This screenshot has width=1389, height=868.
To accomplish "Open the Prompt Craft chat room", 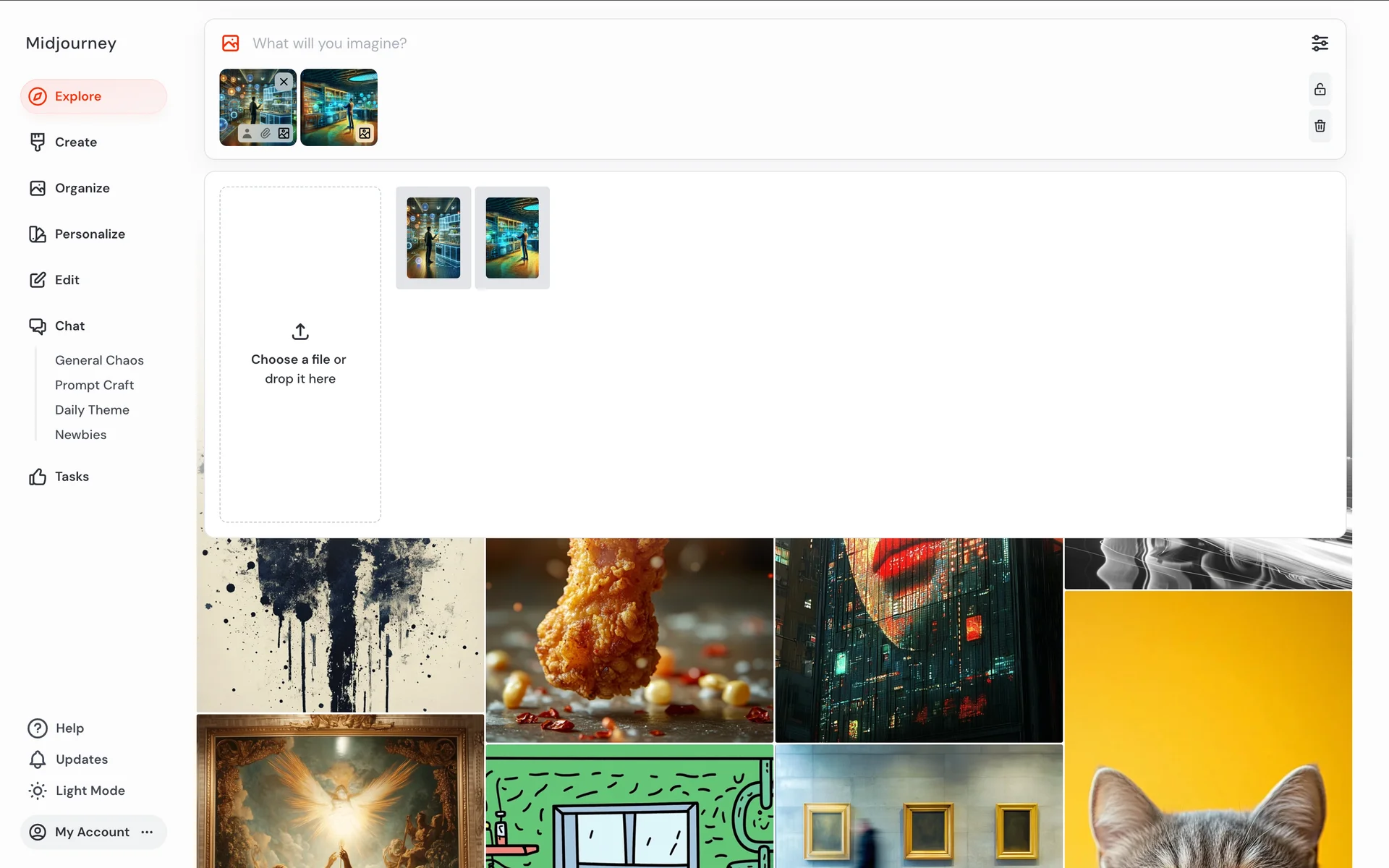I will [x=94, y=386].
